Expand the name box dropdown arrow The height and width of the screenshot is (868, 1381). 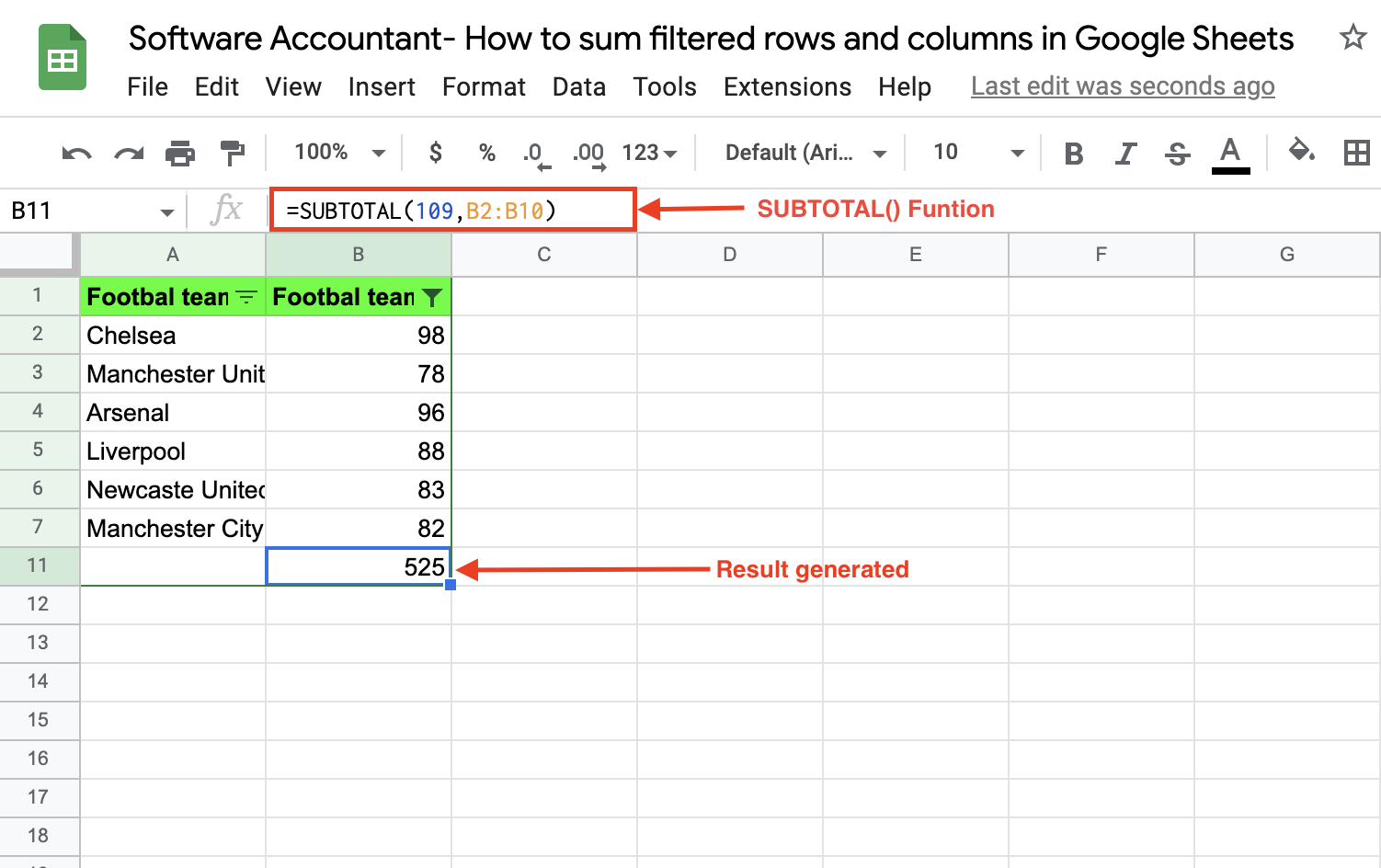tap(166, 212)
